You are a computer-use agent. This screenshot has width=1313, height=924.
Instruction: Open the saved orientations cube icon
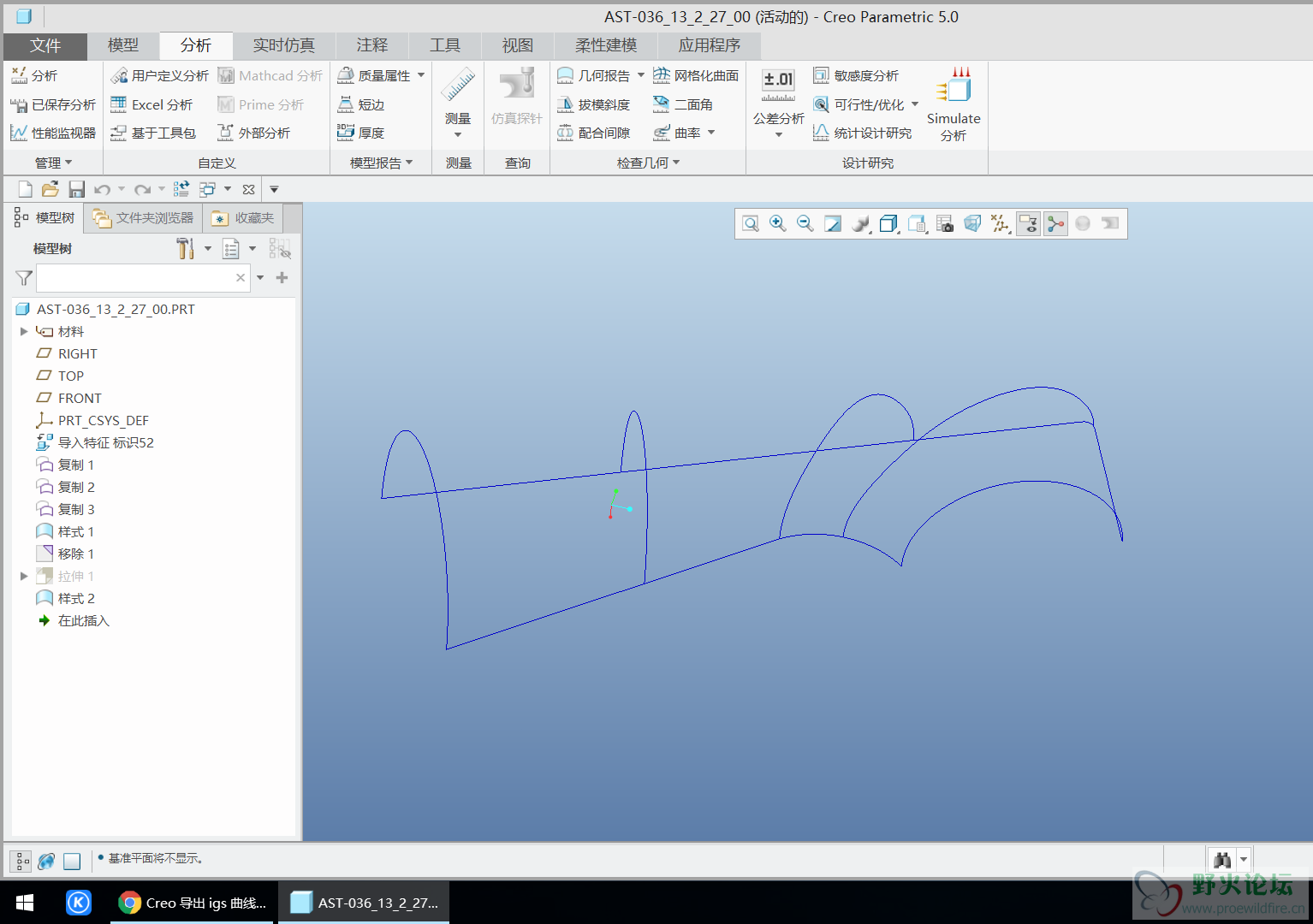[x=888, y=224]
